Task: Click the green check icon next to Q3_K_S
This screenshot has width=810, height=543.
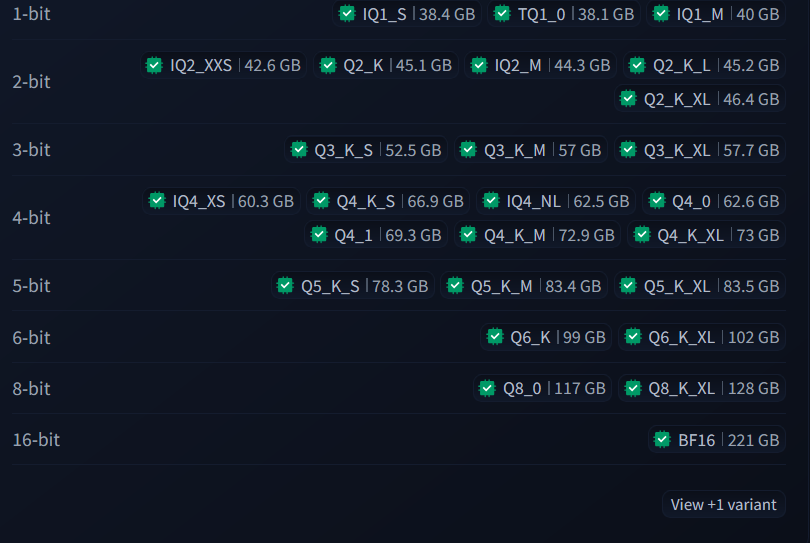Action: [299, 150]
